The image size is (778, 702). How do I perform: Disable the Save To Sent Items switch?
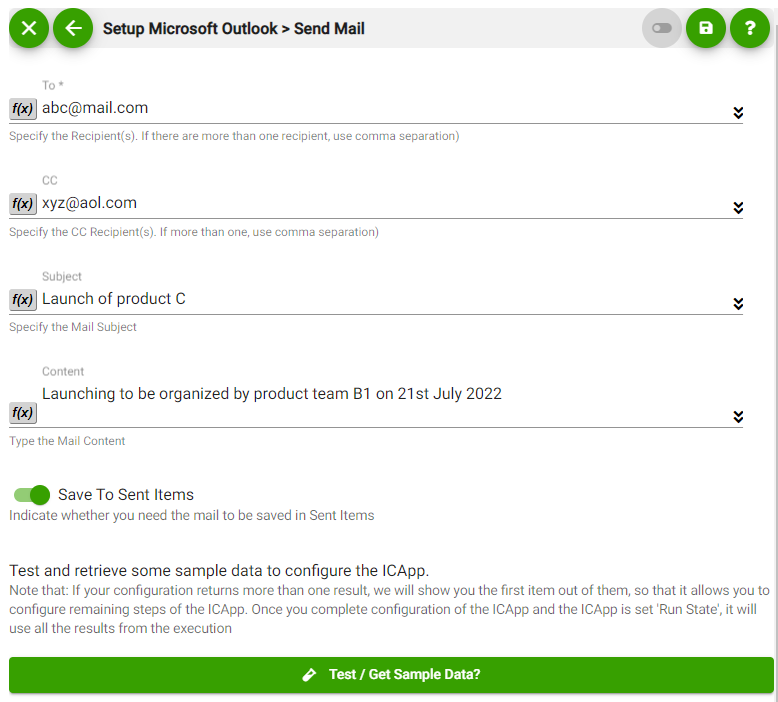coord(32,495)
